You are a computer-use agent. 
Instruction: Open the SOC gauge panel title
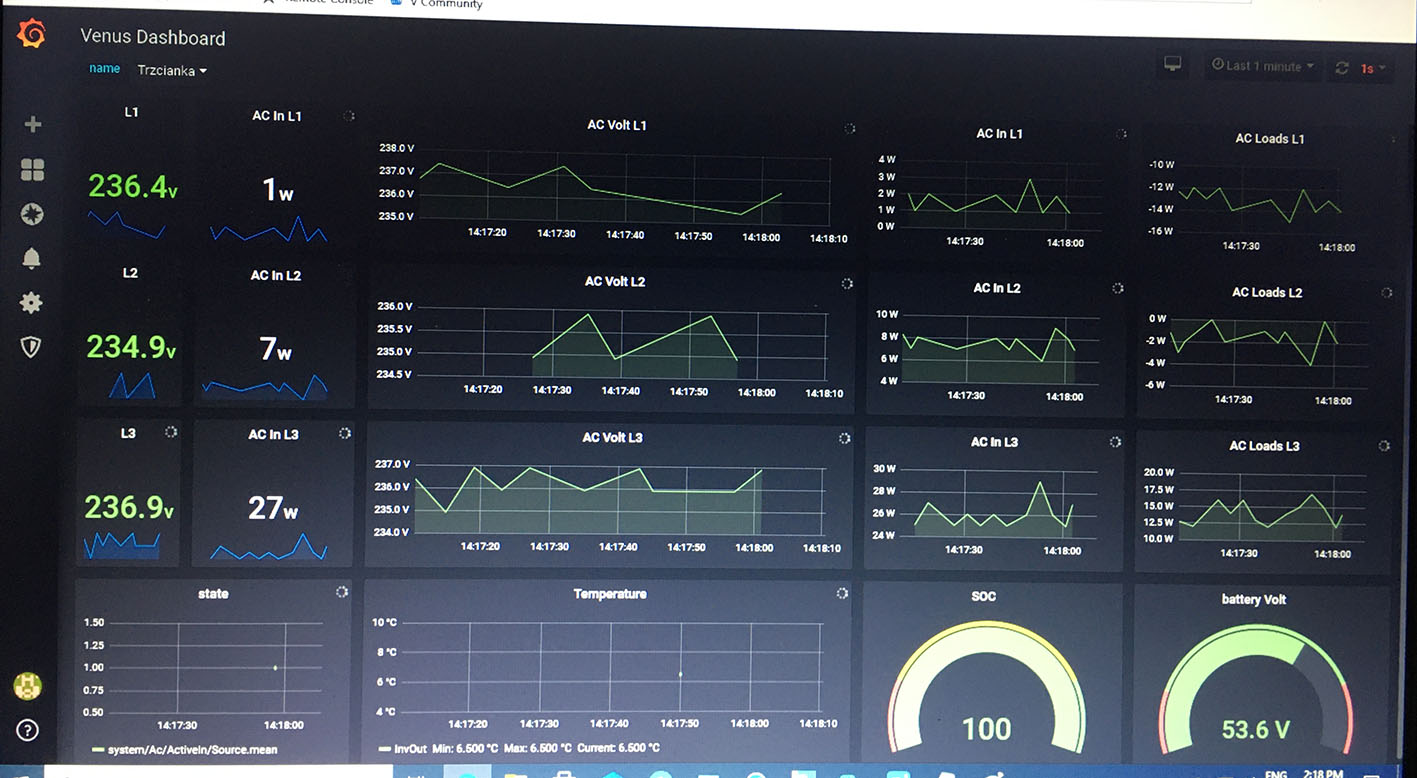(984, 596)
